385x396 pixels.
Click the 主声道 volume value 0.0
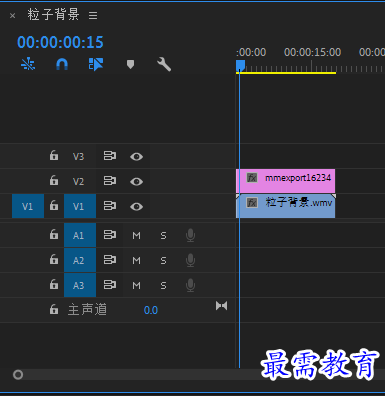[151, 310]
